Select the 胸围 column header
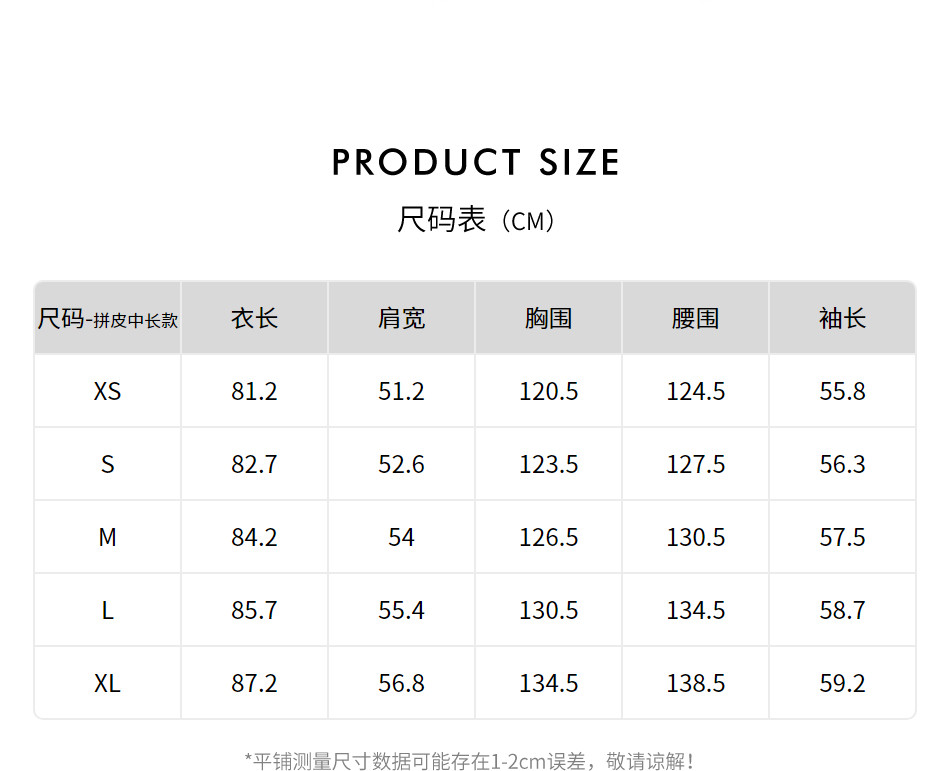950x771 pixels. point(548,319)
